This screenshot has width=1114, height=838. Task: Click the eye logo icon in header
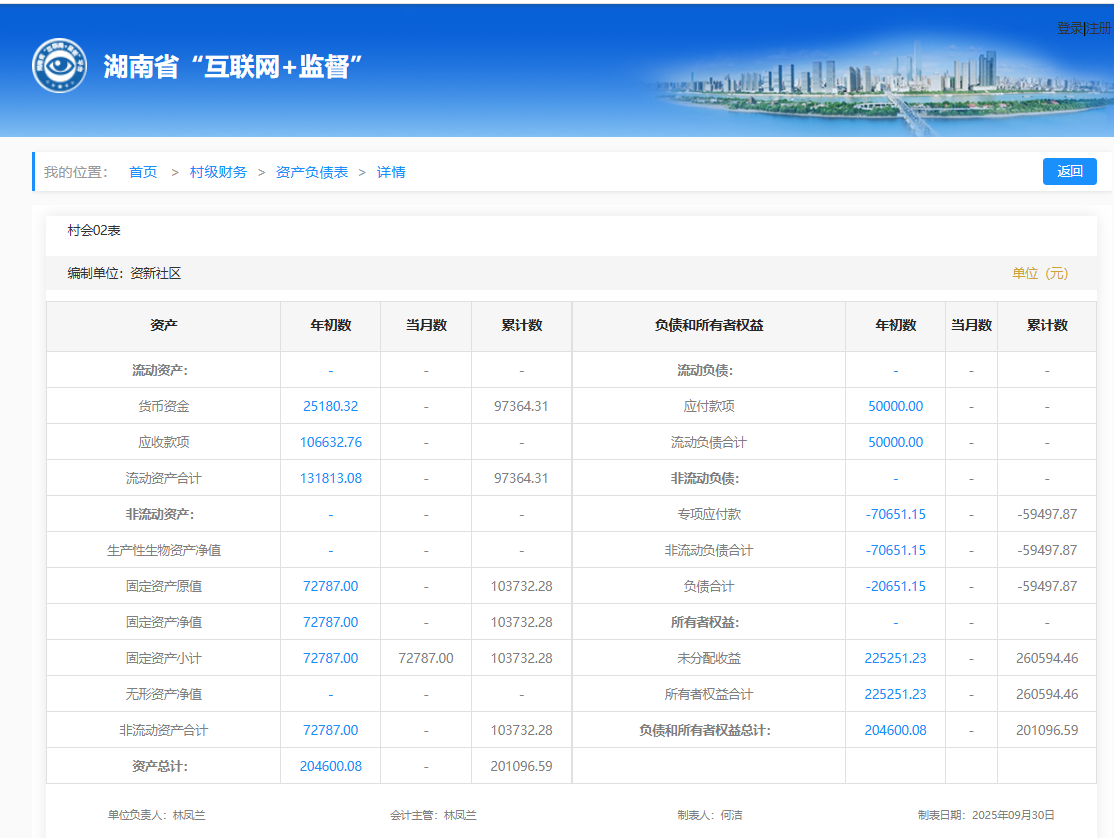(x=59, y=66)
